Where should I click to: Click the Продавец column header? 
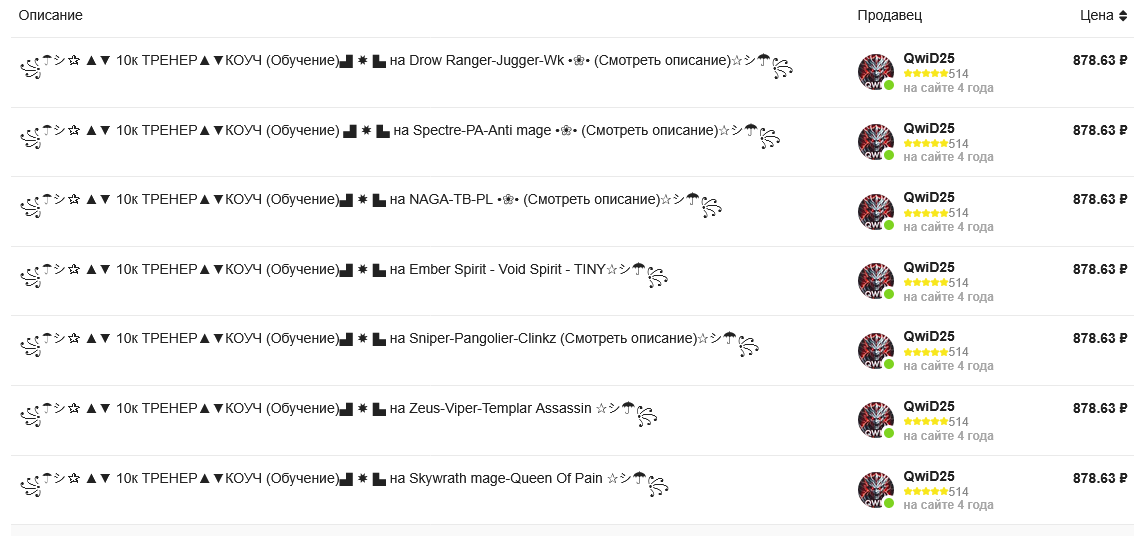pos(890,15)
